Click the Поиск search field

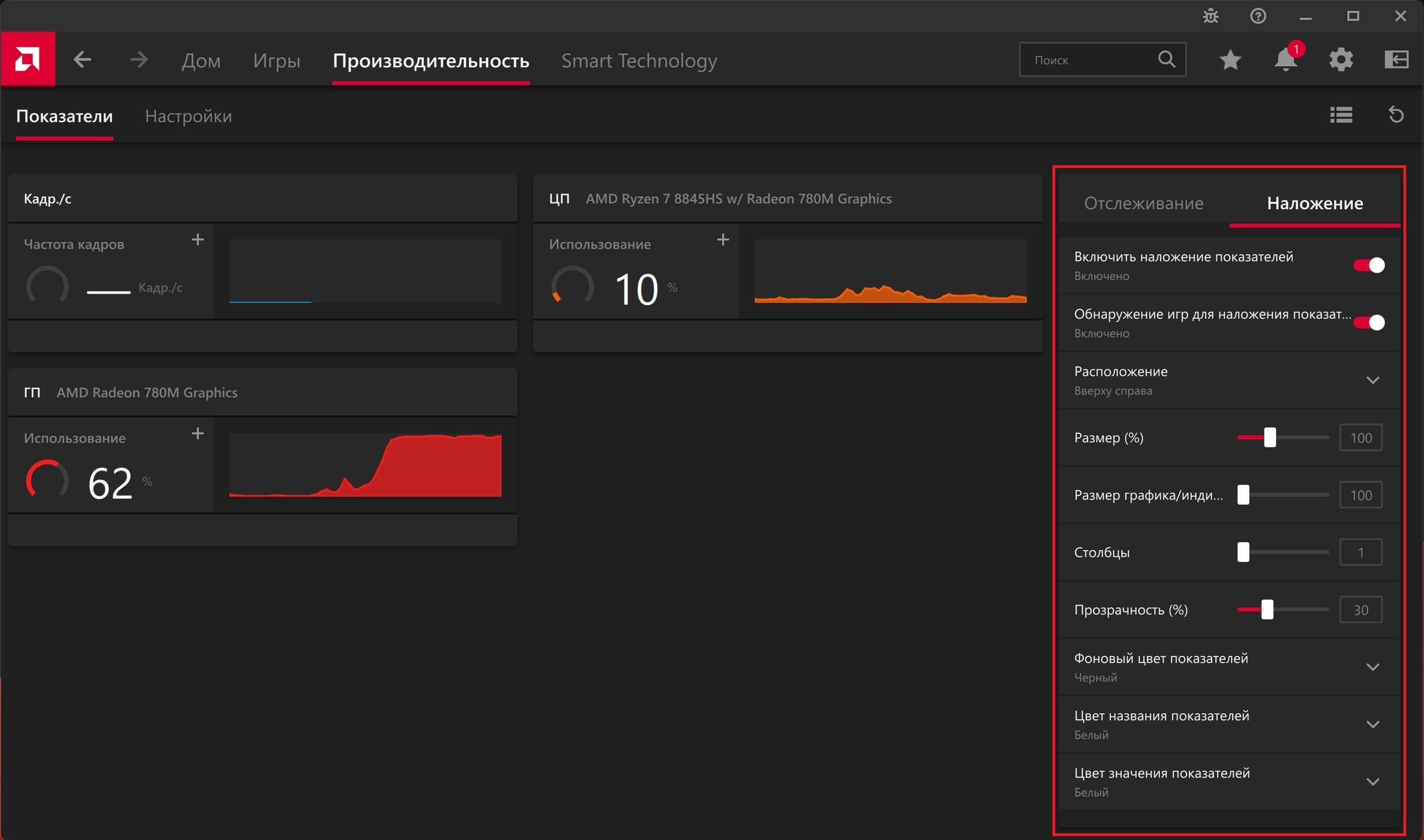point(1102,60)
